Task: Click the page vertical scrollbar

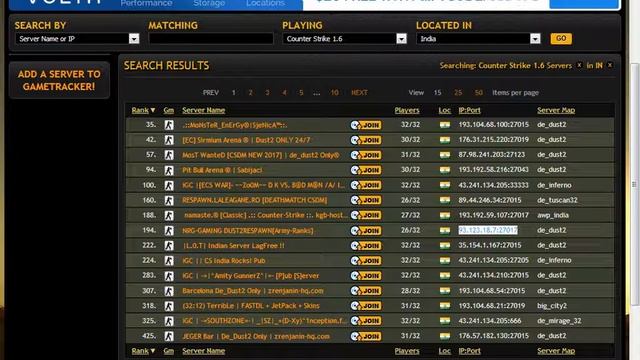Action: pos(635,184)
